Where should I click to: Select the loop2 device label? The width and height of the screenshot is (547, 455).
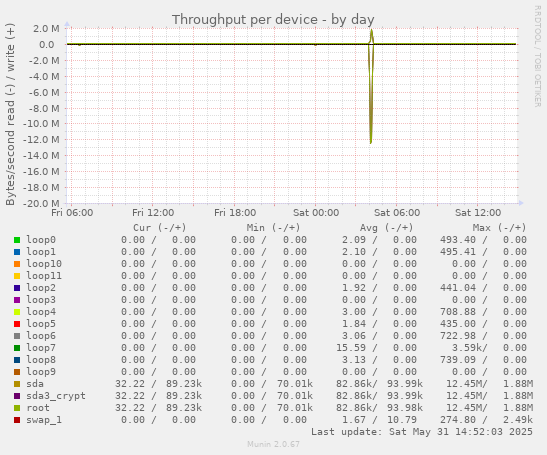coord(41,288)
